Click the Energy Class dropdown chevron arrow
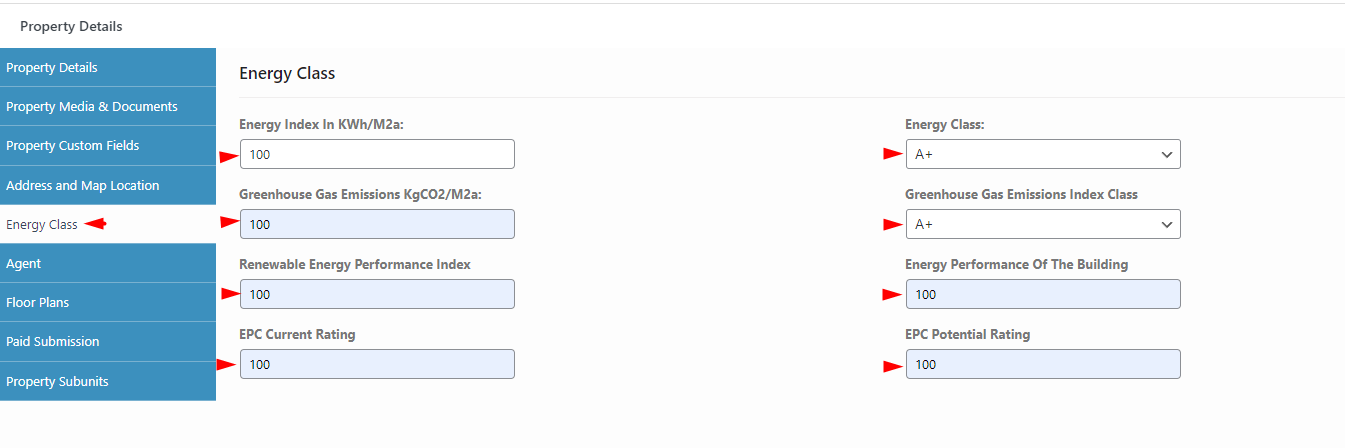This screenshot has height=448, width=1345. [1166, 155]
